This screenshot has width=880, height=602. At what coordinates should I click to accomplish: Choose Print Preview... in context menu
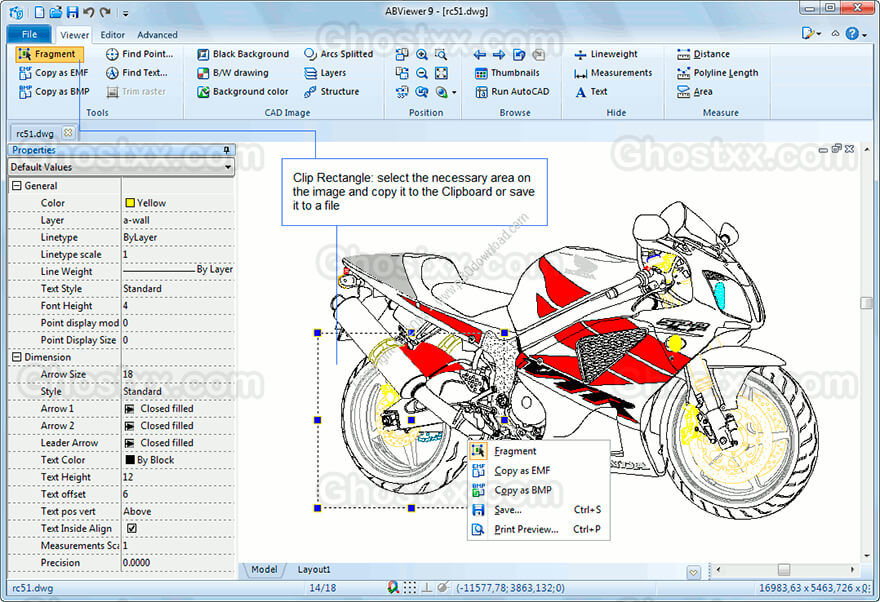coord(539,529)
